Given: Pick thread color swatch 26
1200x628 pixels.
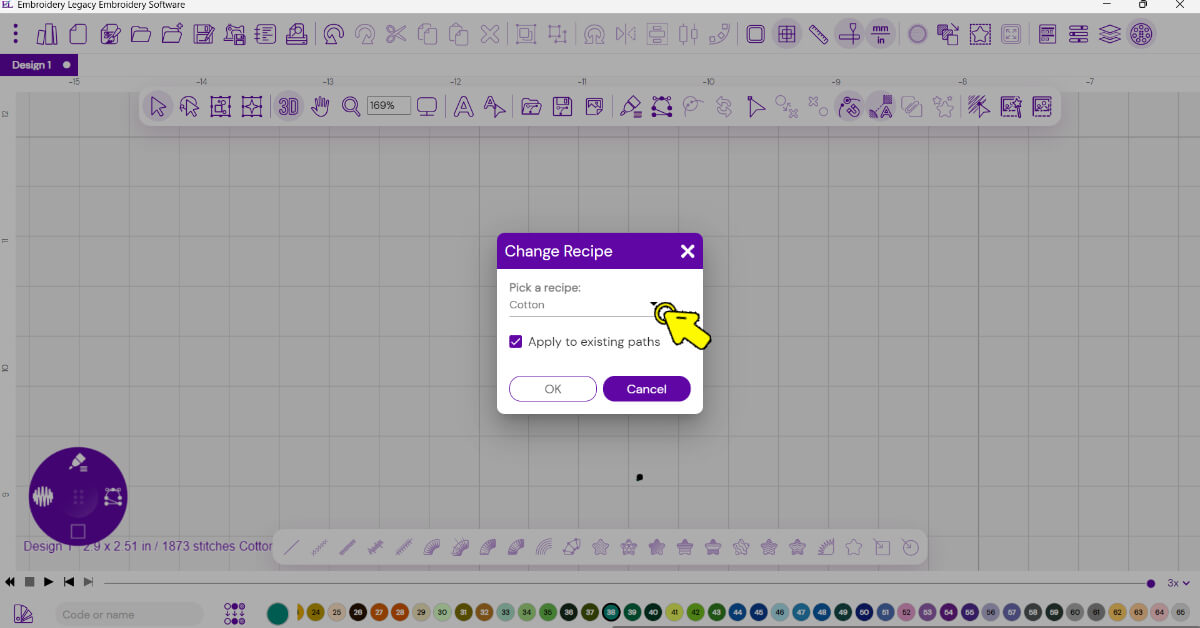Looking at the screenshot, I should tap(358, 611).
